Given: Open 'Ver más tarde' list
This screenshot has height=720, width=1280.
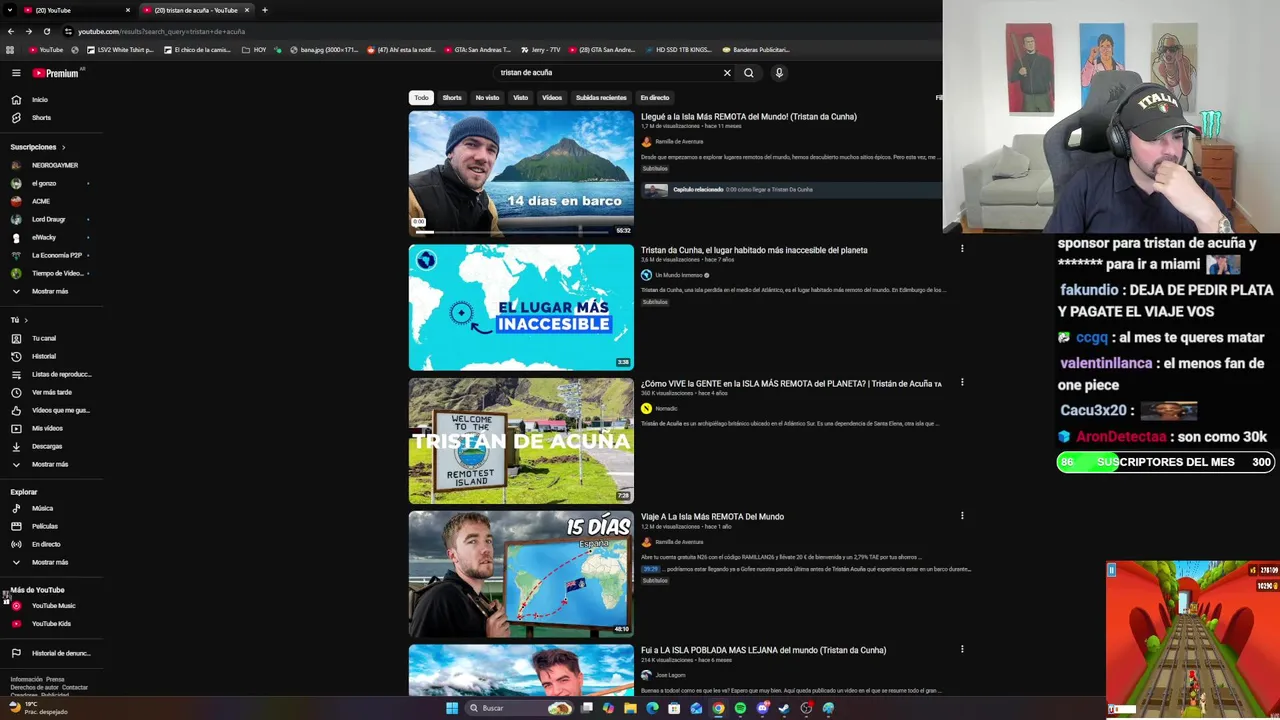Looking at the screenshot, I should 52,392.
